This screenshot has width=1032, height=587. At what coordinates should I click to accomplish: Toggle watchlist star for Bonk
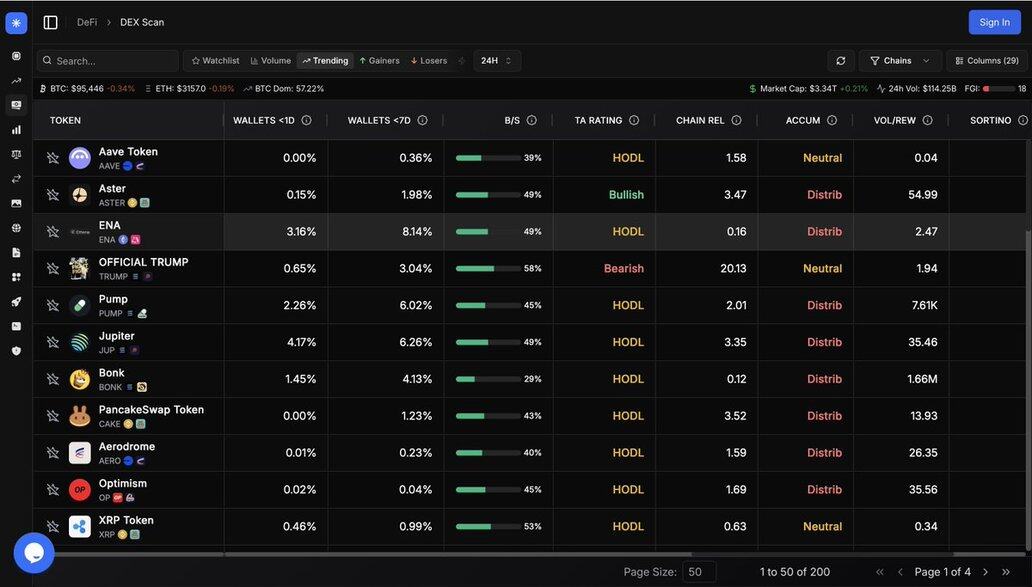53,379
